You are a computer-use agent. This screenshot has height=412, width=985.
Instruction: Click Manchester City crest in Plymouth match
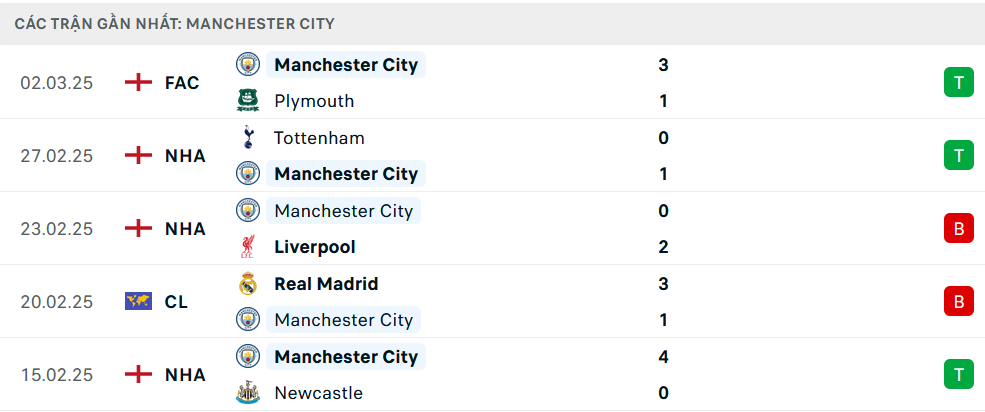click(247, 65)
